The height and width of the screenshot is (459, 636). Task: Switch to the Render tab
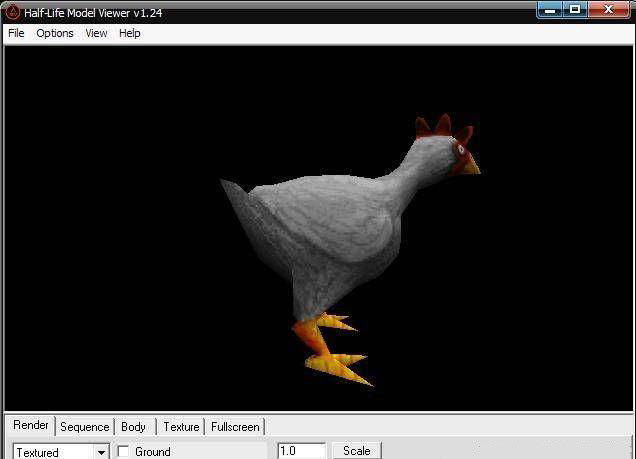click(x=30, y=425)
